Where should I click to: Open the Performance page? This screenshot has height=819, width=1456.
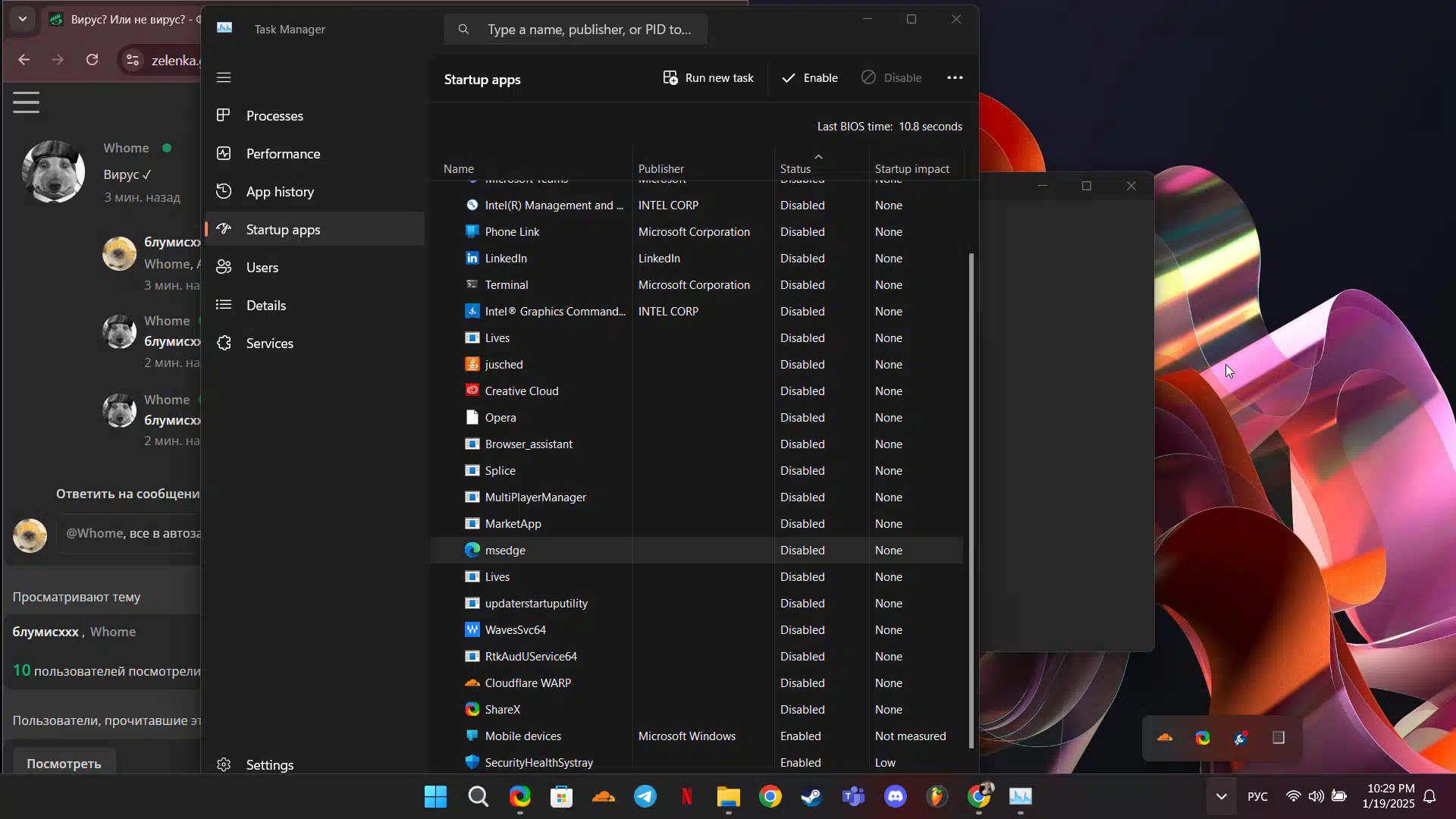click(x=315, y=154)
